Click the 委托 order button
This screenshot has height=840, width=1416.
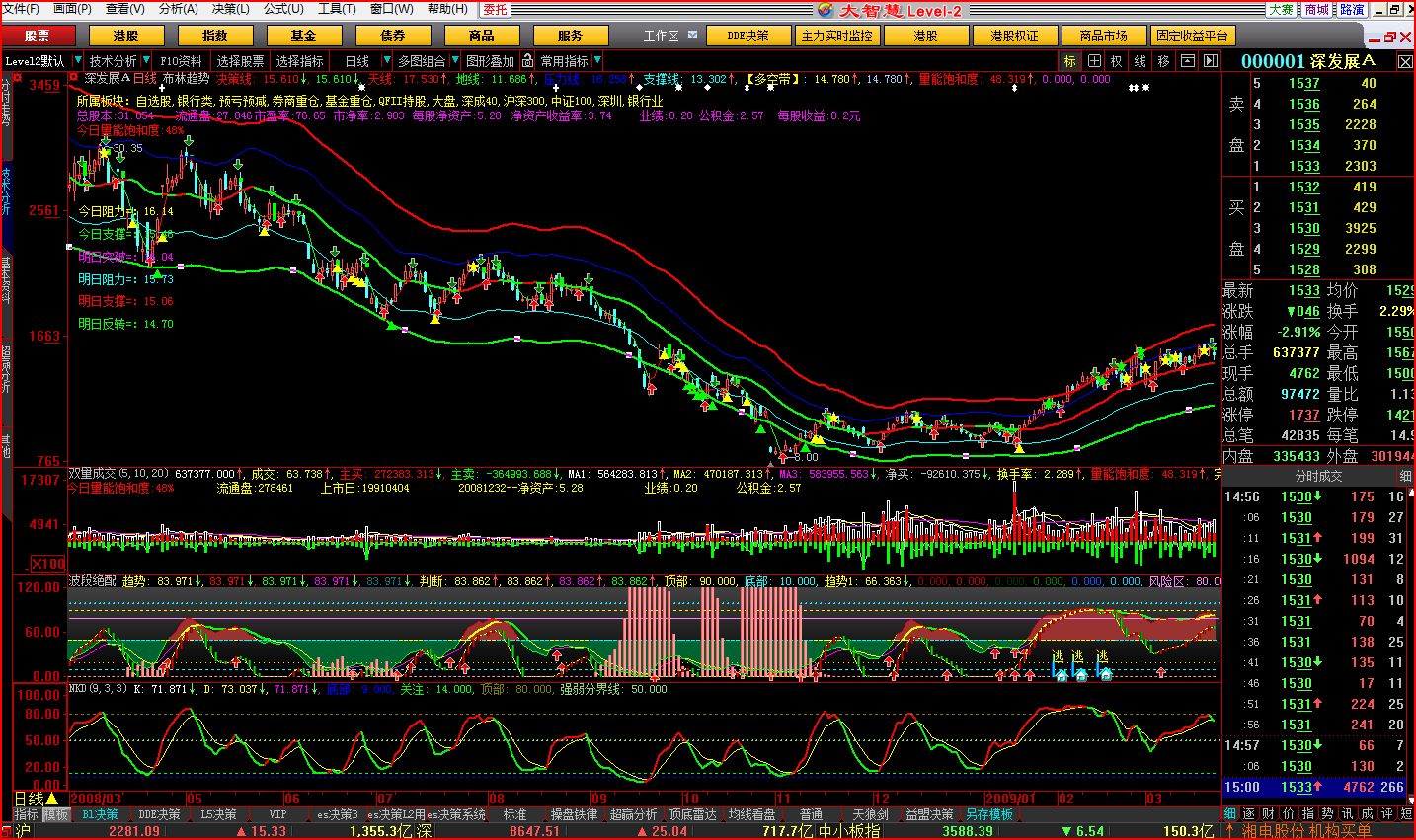(496, 10)
